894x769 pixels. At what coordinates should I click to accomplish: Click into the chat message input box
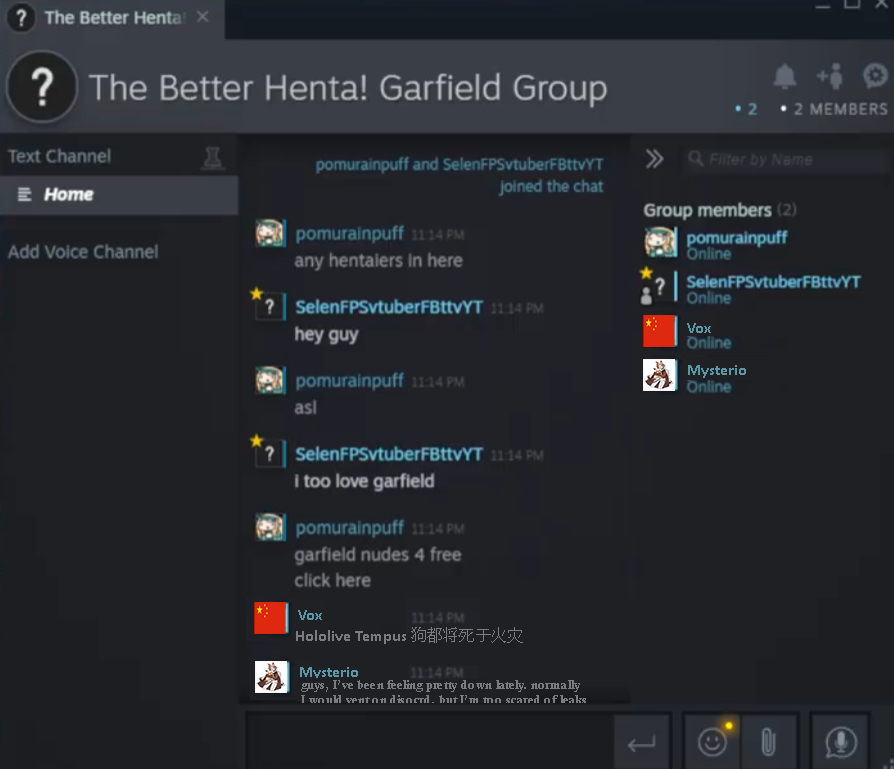430,742
